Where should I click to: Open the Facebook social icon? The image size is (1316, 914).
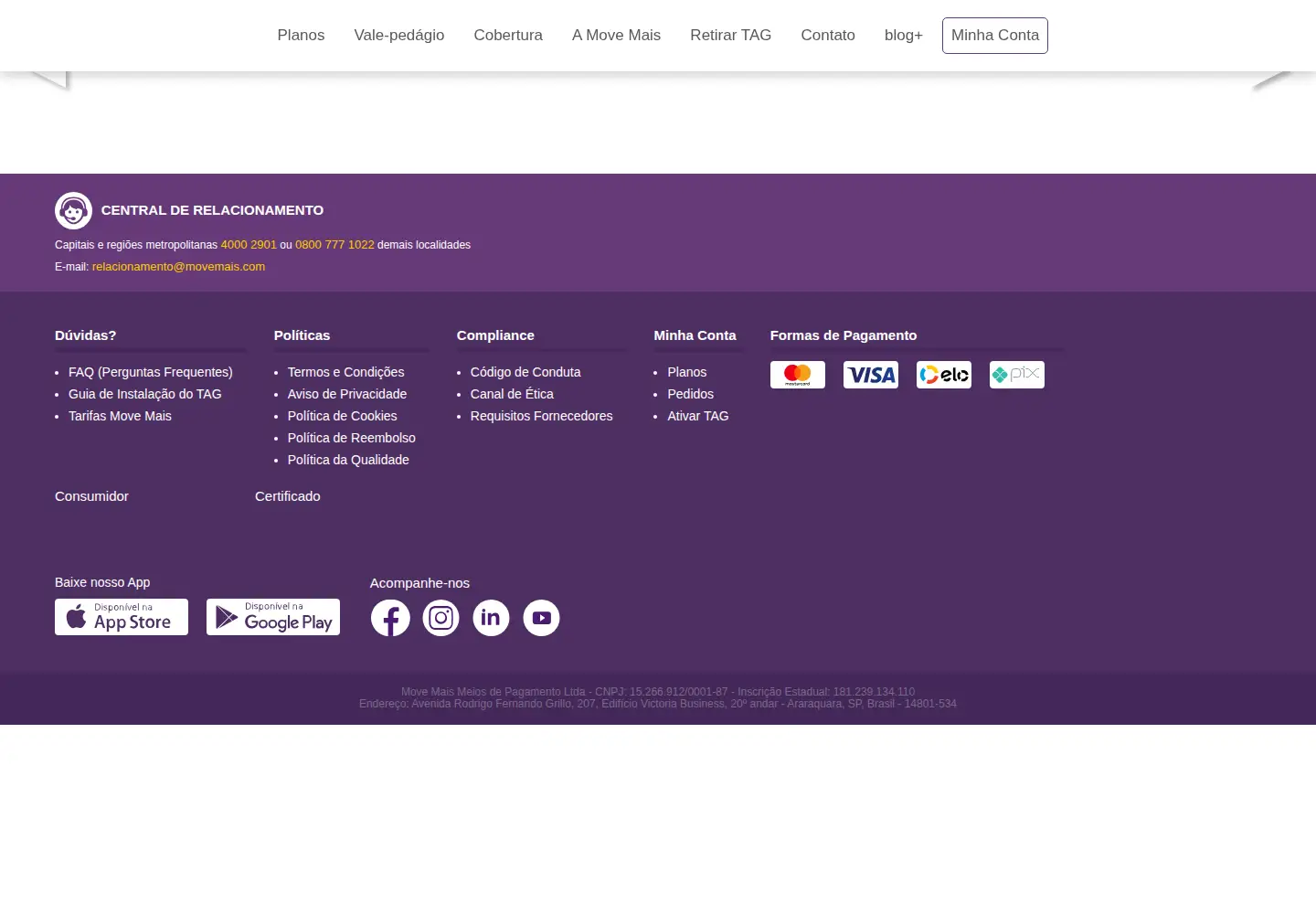(390, 618)
